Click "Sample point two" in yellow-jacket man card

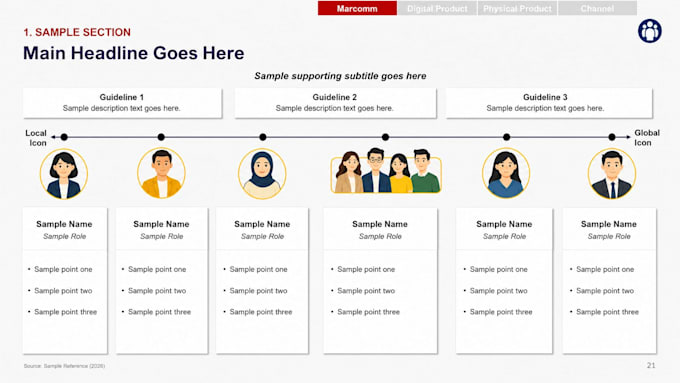[x=157, y=291]
